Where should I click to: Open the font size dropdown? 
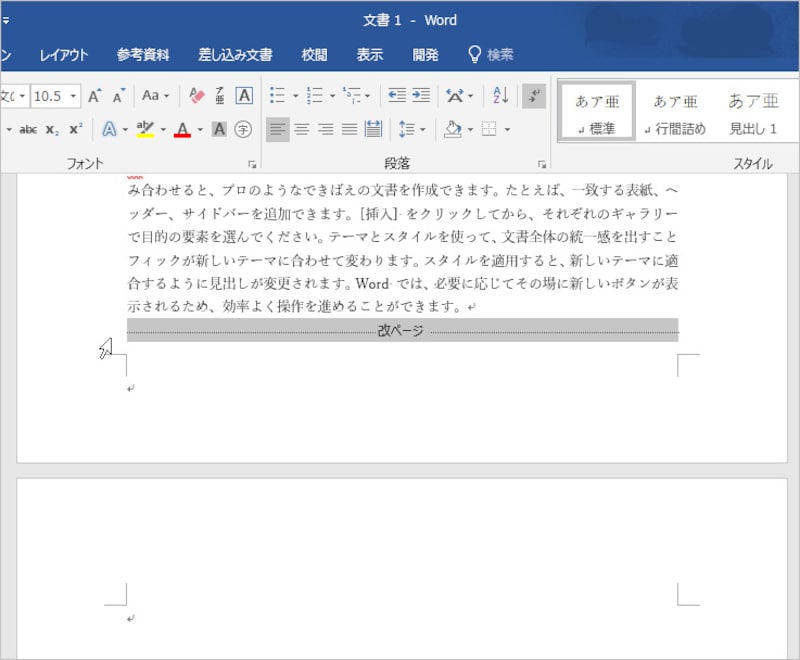(x=72, y=96)
